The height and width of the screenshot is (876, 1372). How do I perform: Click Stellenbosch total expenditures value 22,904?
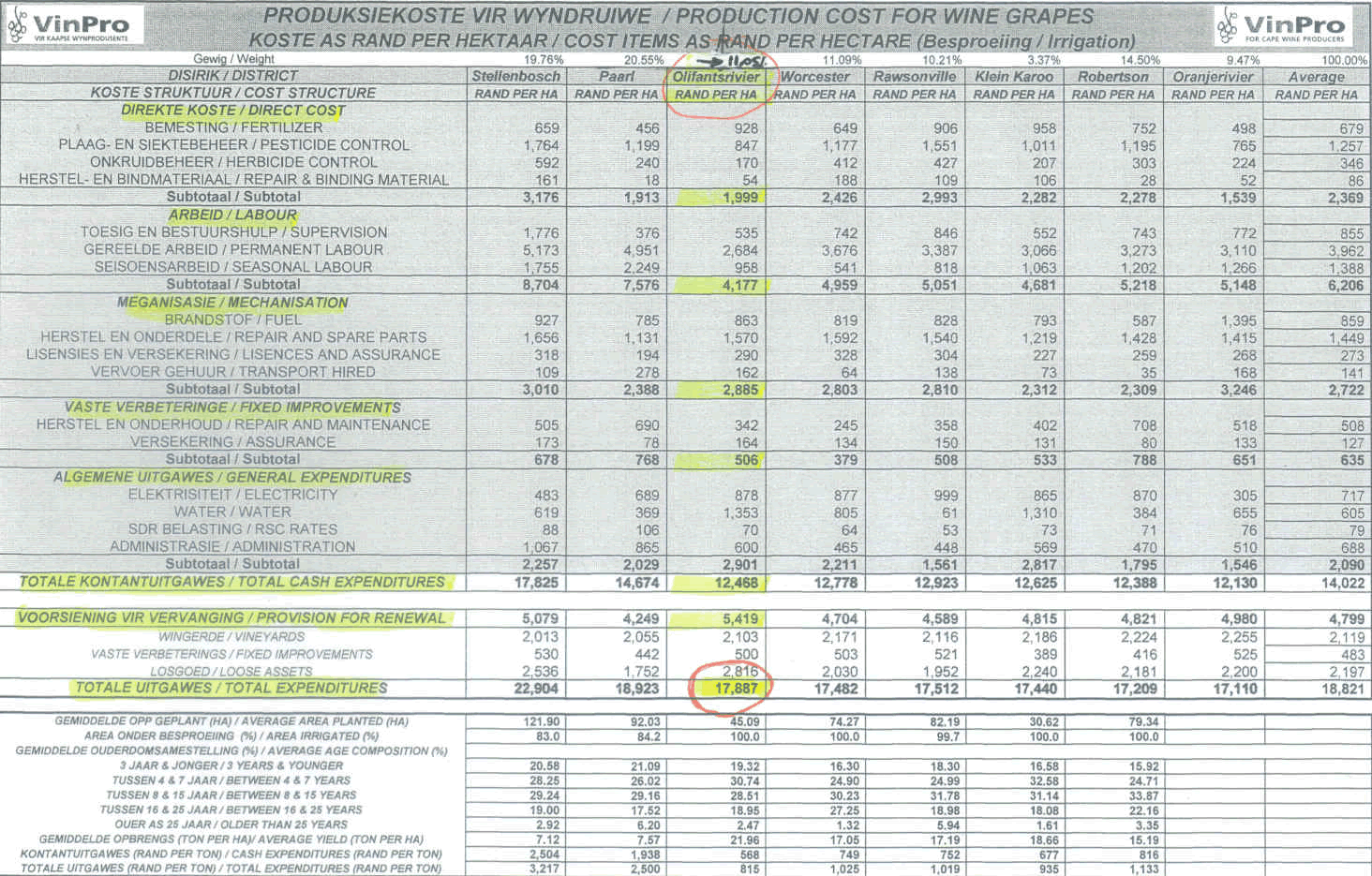536,689
